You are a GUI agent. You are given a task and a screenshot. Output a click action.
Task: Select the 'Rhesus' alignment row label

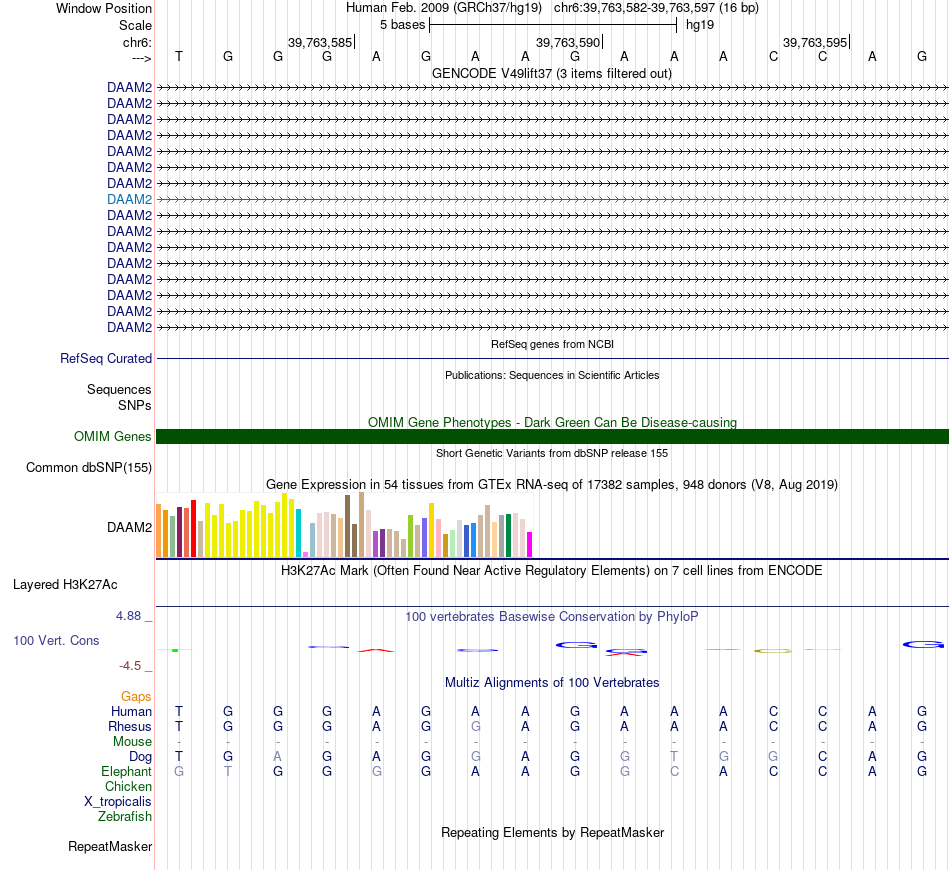point(130,726)
